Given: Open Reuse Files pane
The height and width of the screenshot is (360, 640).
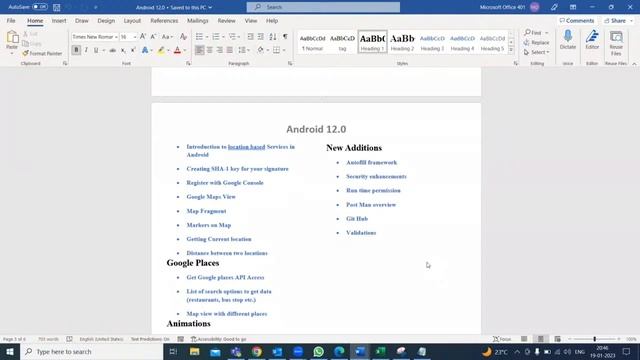Looking at the screenshot, I should [616, 42].
